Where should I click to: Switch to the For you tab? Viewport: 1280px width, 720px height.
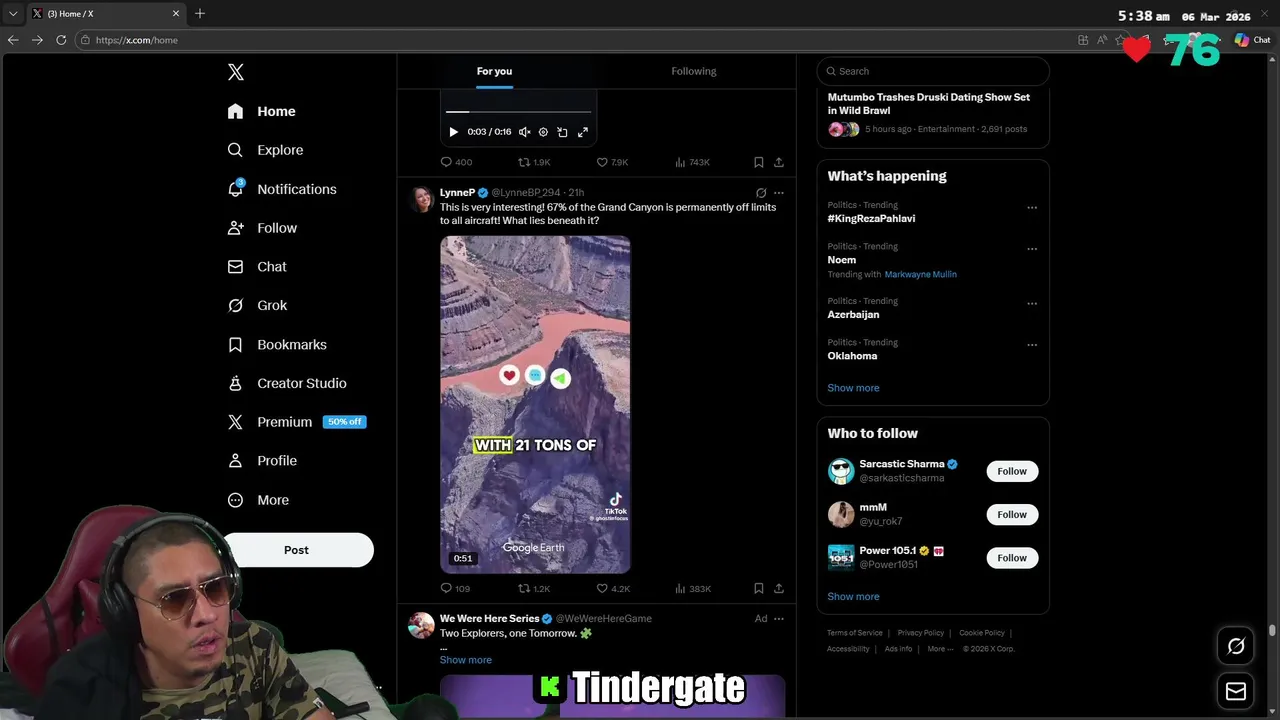point(494,71)
